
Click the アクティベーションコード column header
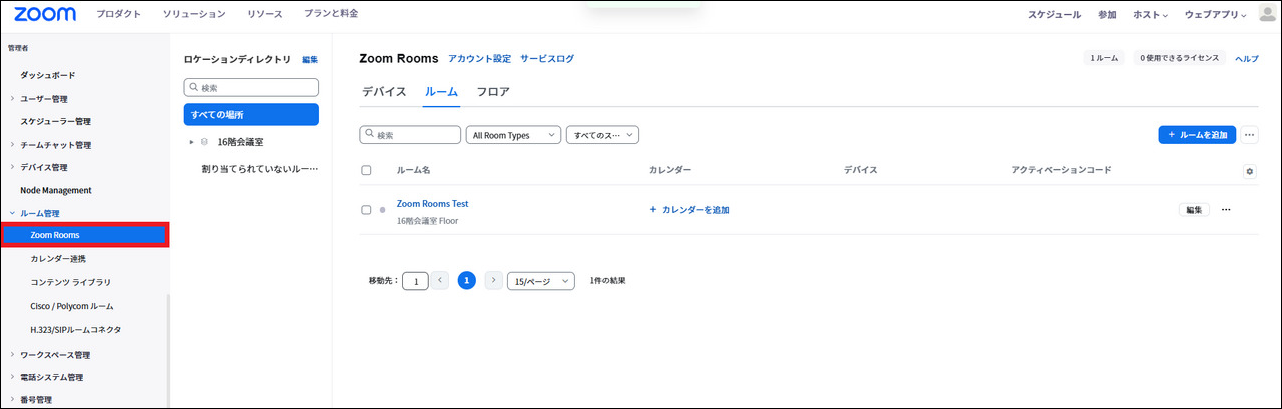tap(1061, 170)
